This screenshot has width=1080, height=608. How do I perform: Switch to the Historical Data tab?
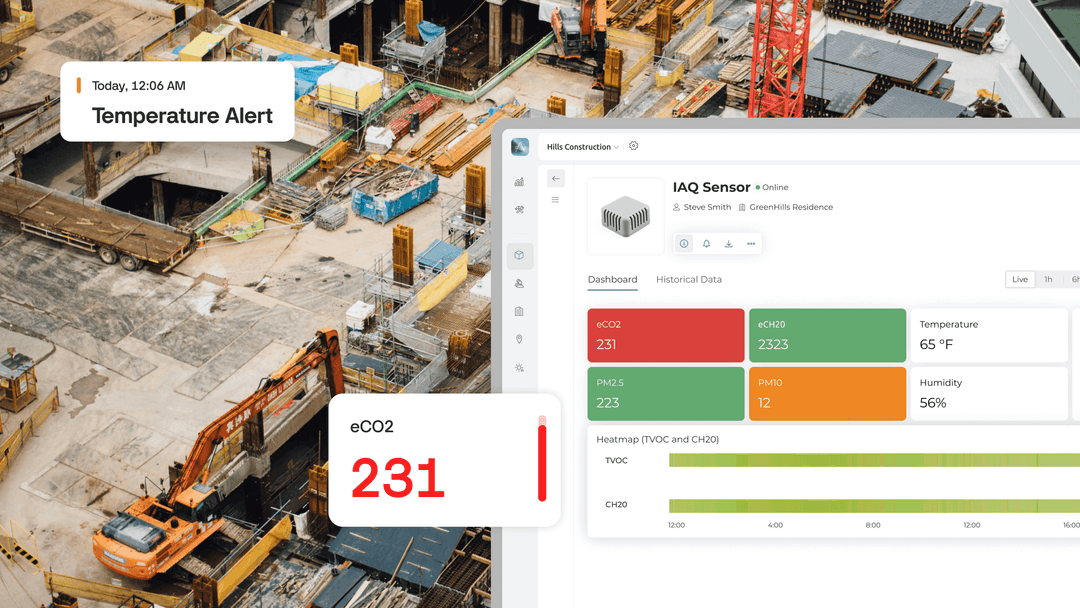coord(689,280)
